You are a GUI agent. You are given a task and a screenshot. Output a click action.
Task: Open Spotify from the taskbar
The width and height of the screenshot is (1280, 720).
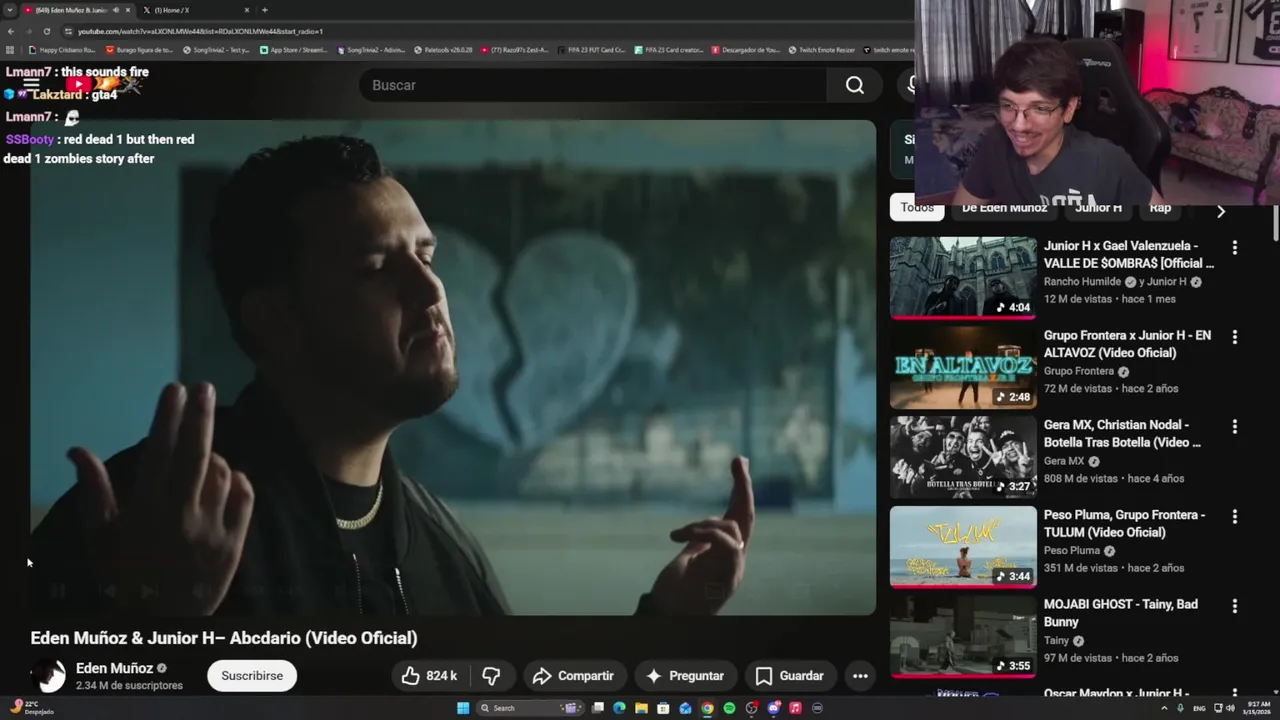[x=729, y=708]
